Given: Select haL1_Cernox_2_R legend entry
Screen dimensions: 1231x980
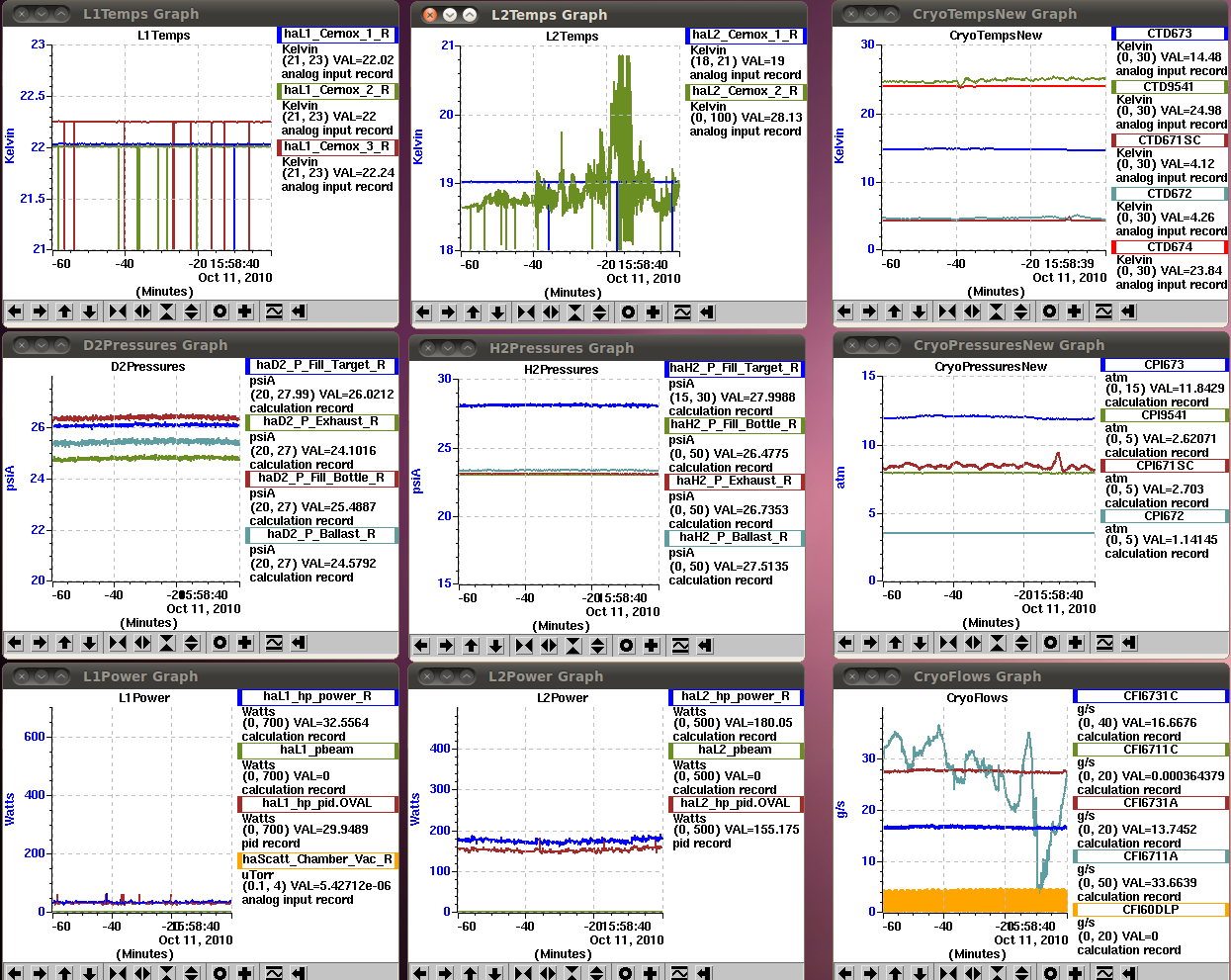Looking at the screenshot, I should click(x=337, y=90).
